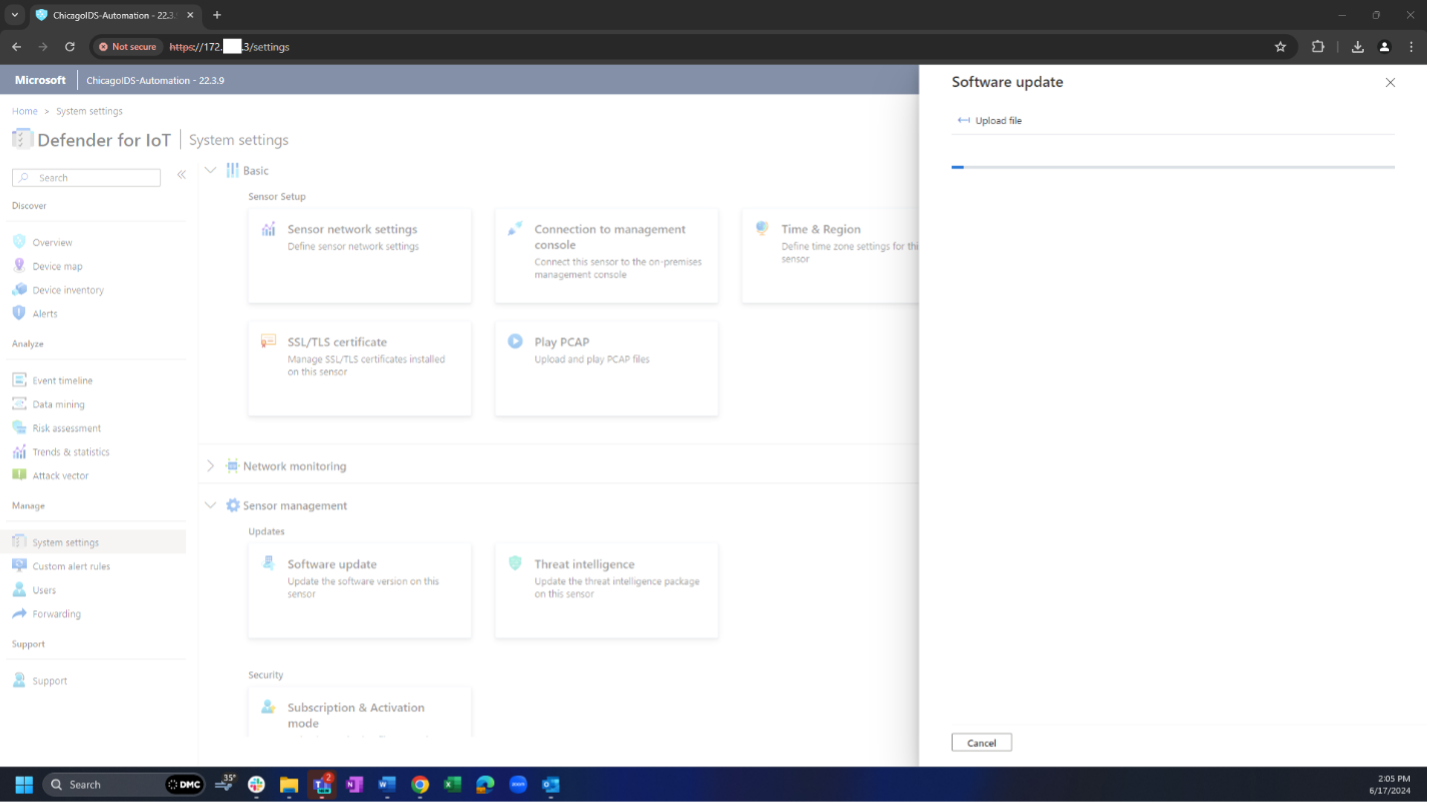Cancel the software update upload
This screenshot has width=1430, height=806.
pyautogui.click(x=981, y=743)
